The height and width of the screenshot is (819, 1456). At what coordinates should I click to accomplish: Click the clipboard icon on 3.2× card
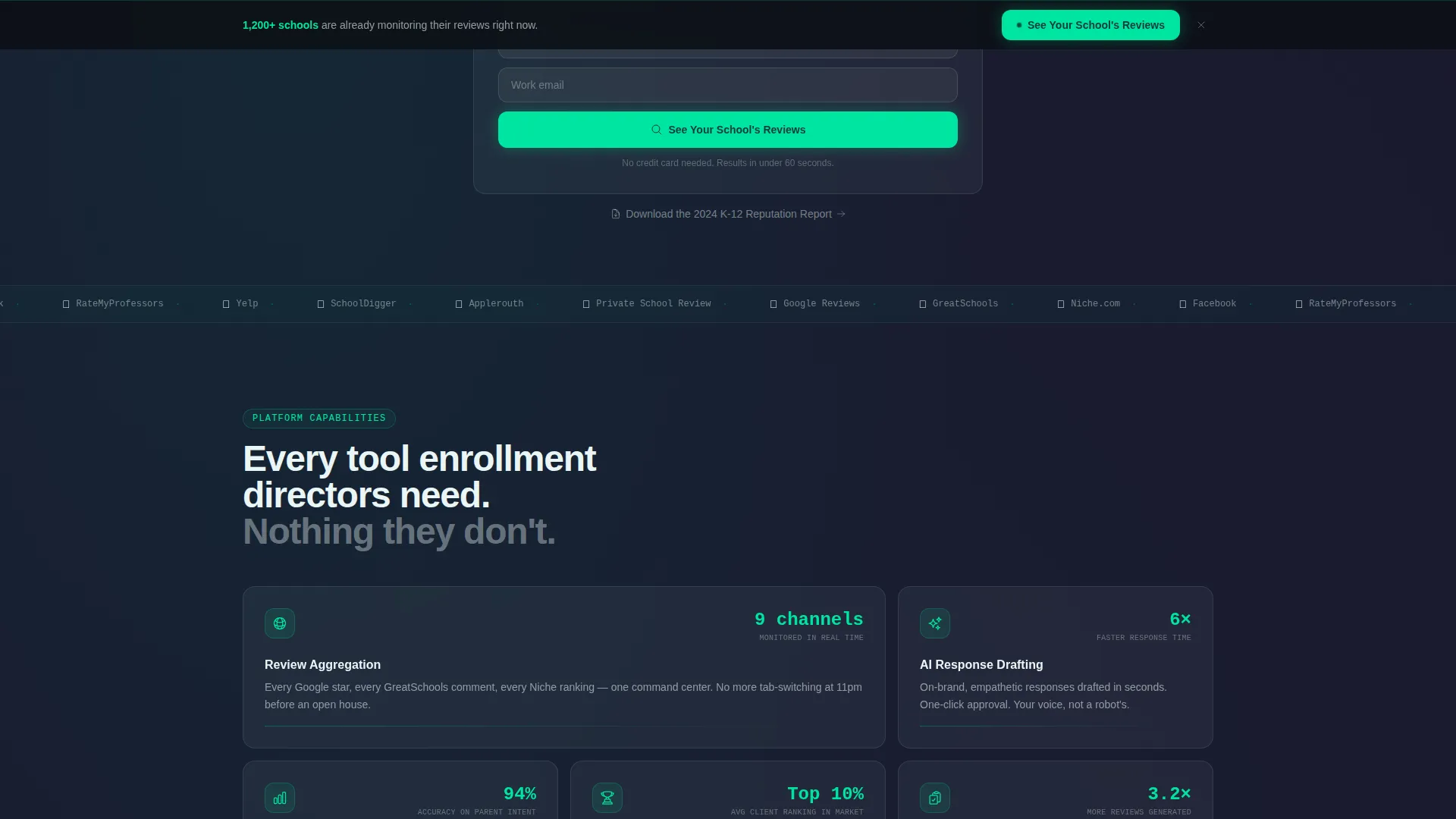[935, 798]
